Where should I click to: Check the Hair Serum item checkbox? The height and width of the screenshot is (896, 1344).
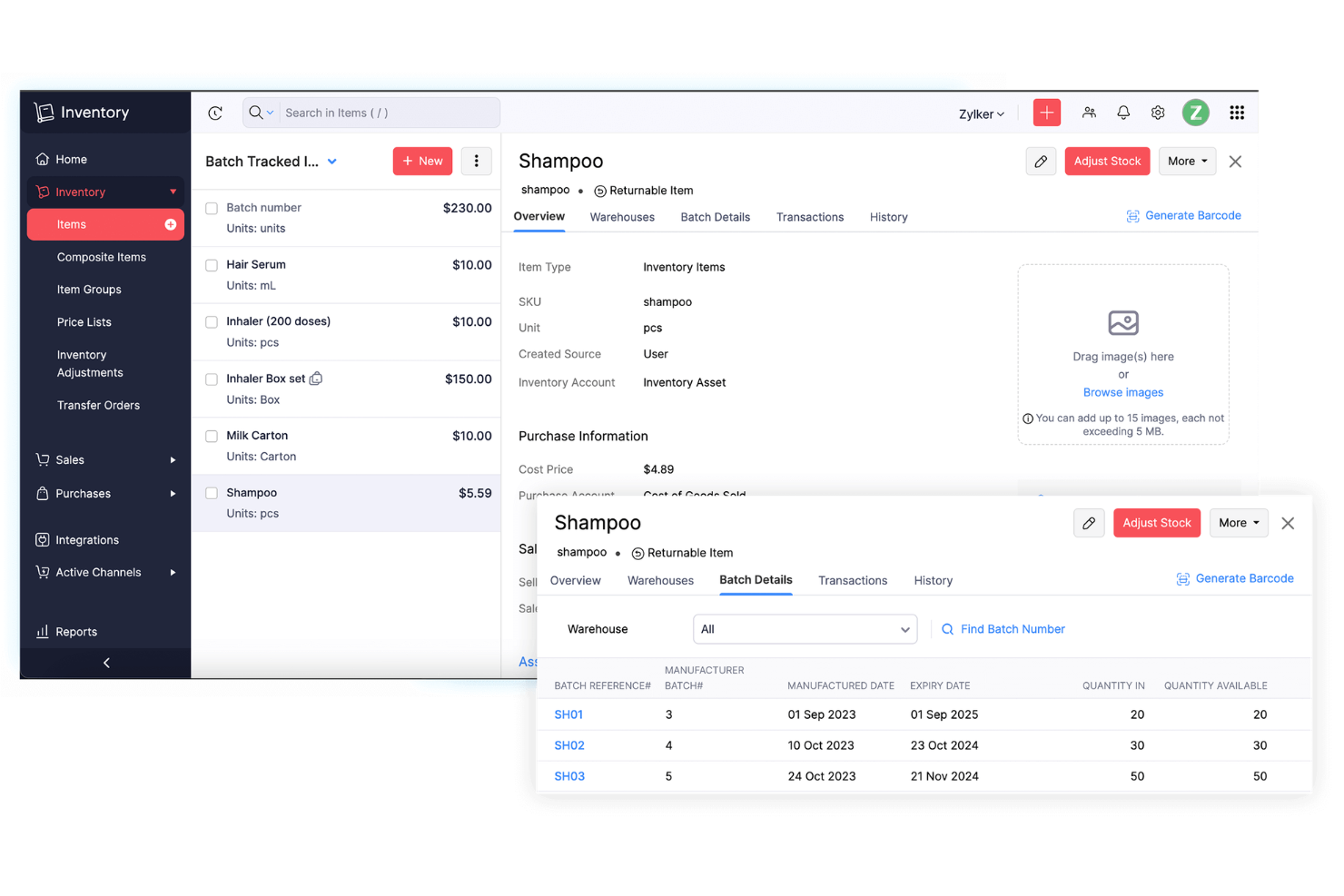[x=212, y=264]
